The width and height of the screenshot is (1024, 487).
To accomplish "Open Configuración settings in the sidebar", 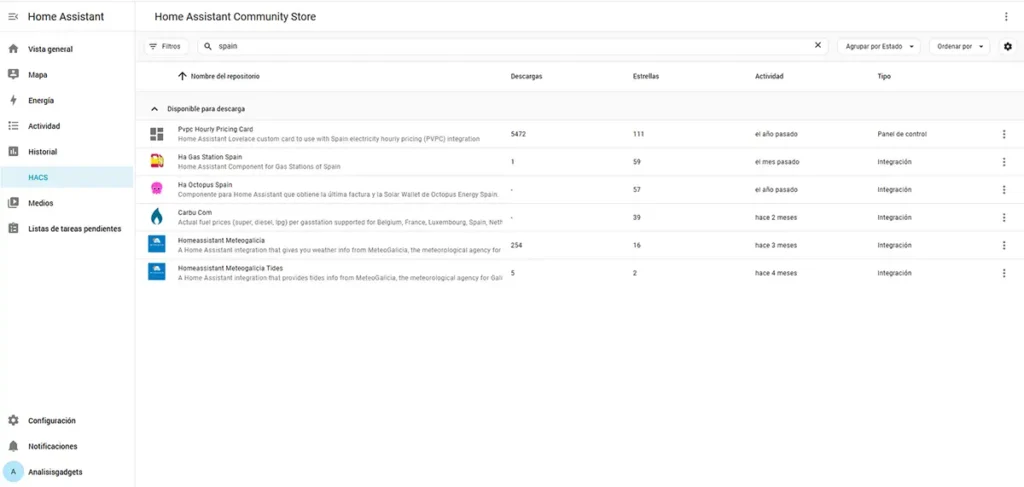I will (67, 420).
